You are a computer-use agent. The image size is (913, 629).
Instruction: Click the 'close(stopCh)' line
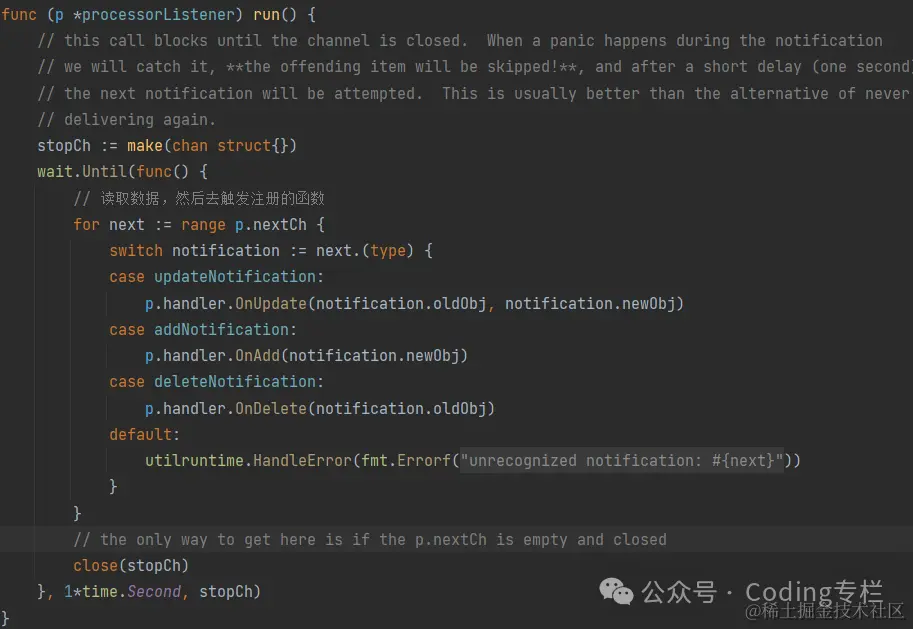pyautogui.click(x=131, y=566)
